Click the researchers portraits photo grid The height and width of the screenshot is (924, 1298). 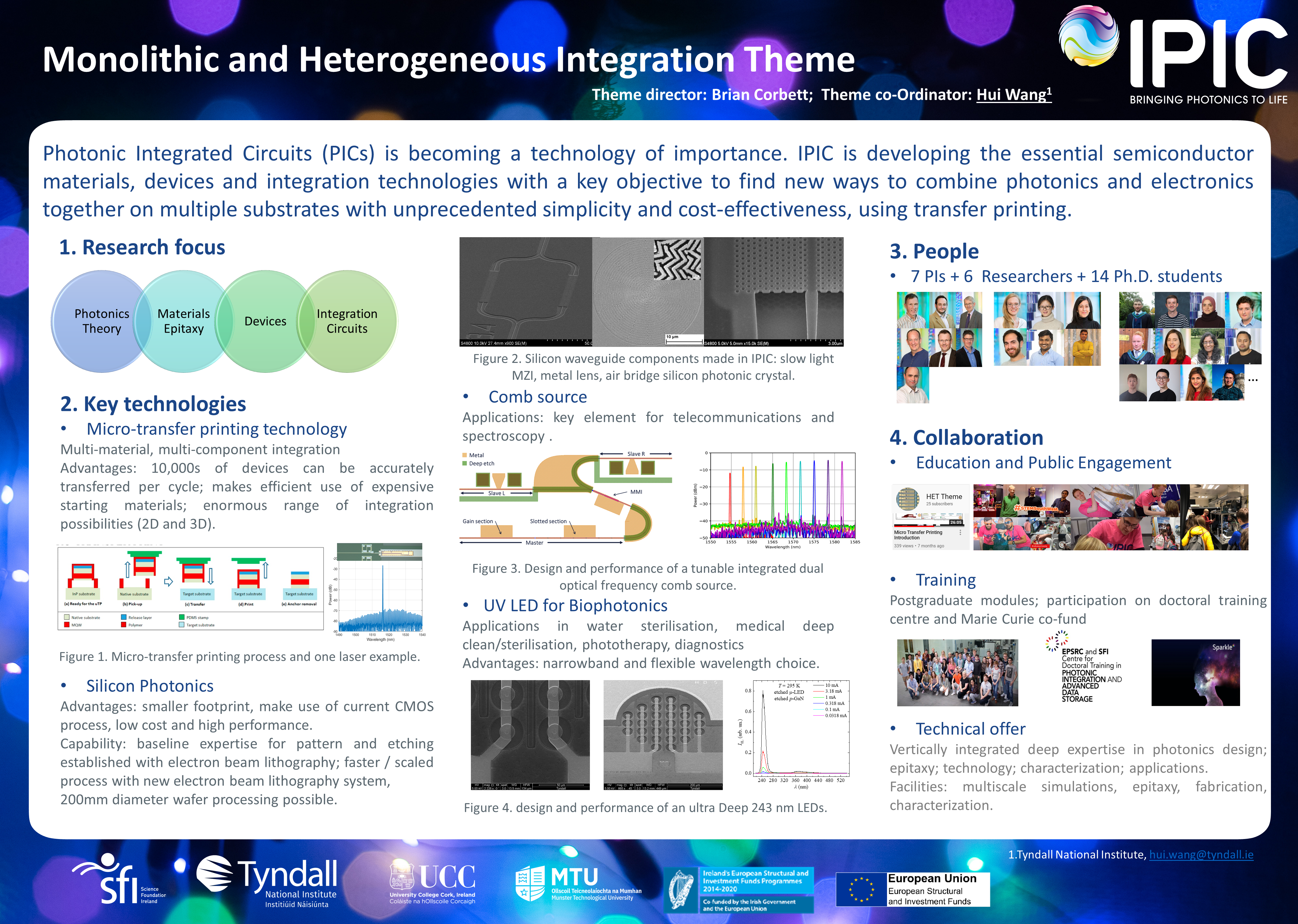pos(1047,329)
